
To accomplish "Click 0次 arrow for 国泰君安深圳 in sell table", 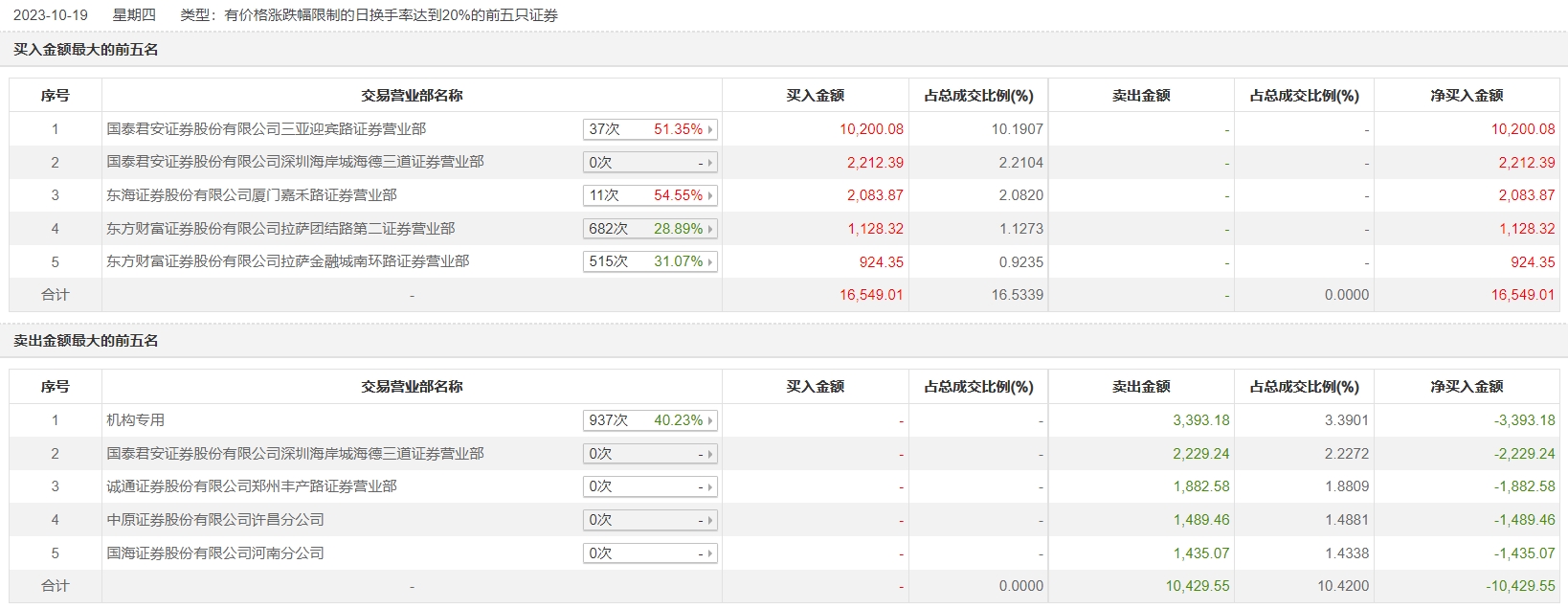I will [710, 454].
